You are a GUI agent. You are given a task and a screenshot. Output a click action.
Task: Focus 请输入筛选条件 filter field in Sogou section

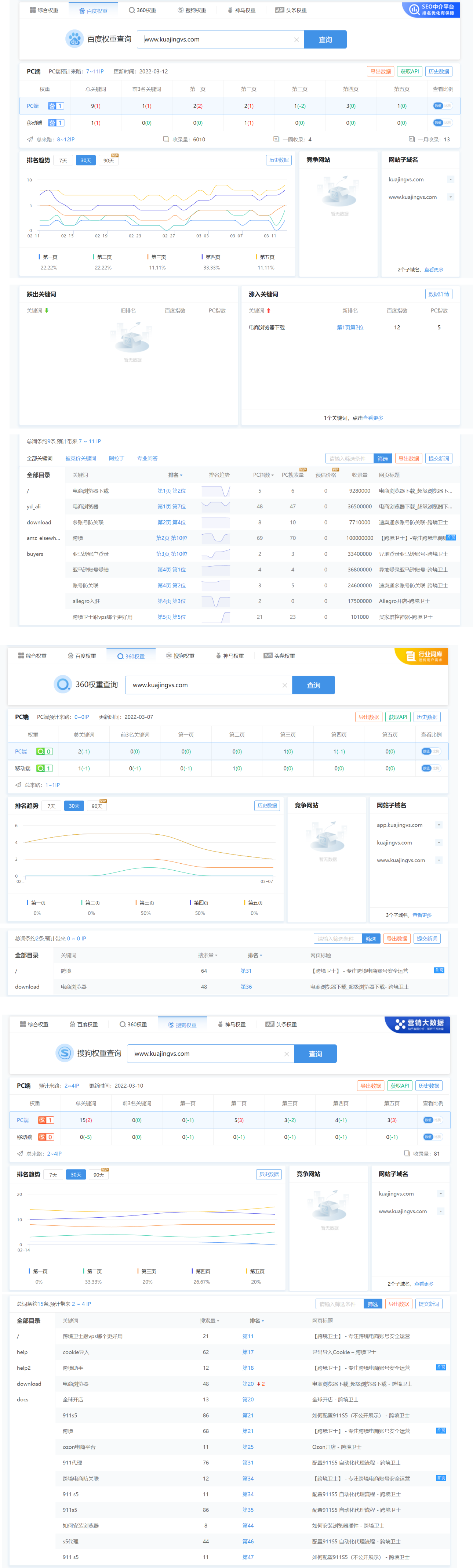(x=340, y=1304)
